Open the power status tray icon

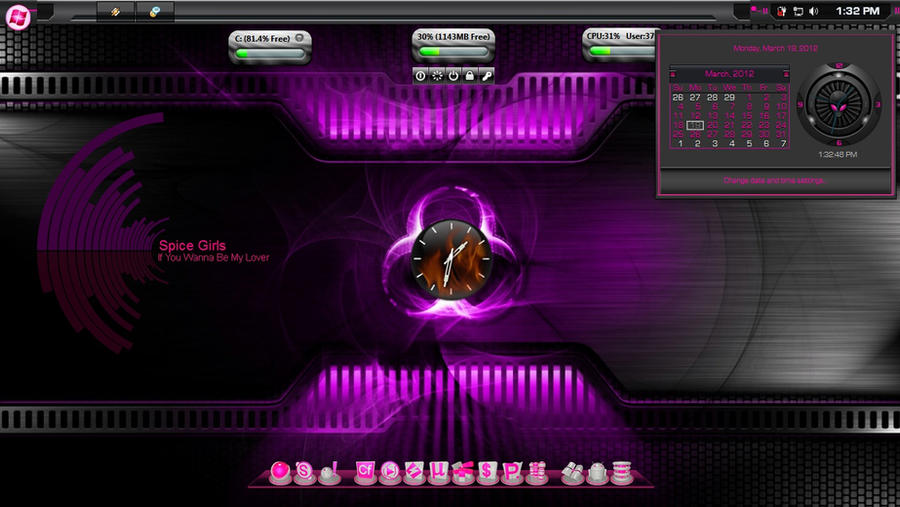tap(781, 11)
